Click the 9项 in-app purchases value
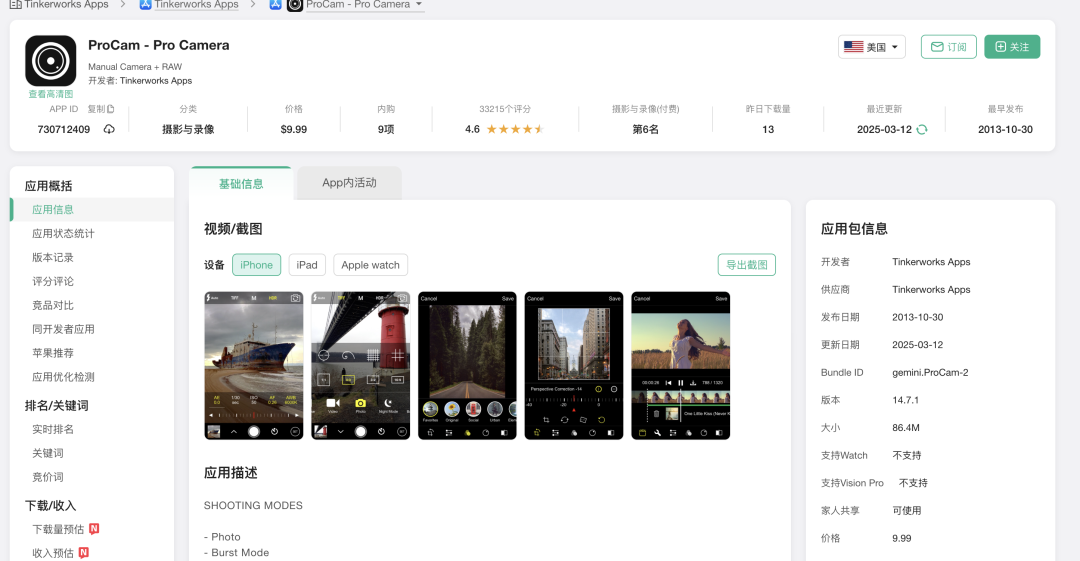1080x561 pixels. click(x=386, y=130)
